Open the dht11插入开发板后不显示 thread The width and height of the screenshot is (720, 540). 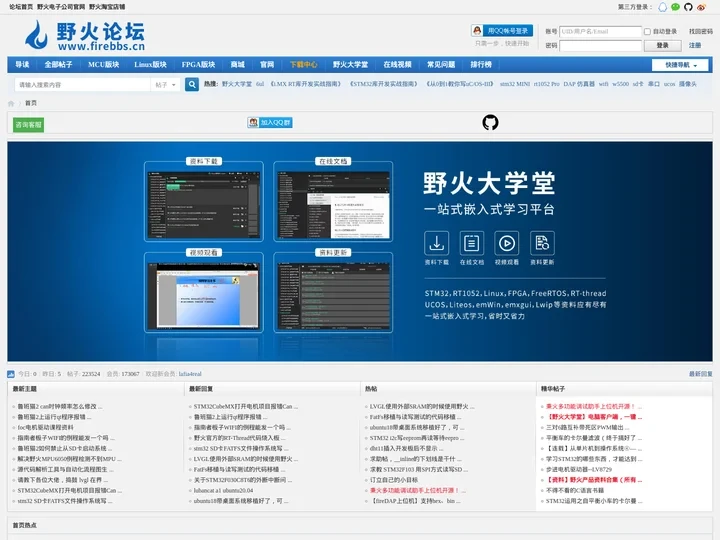coord(406,449)
